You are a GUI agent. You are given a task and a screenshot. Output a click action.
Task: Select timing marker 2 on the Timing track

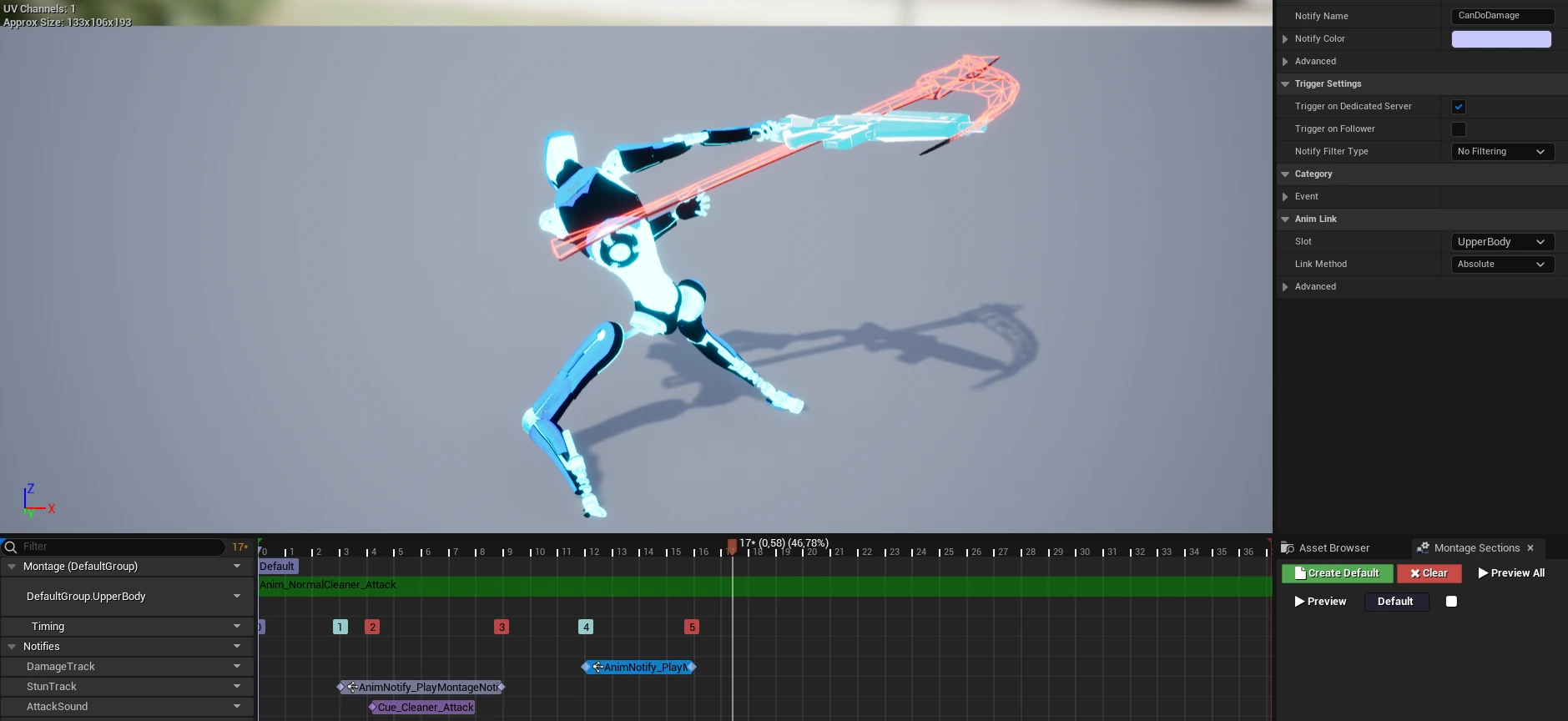(x=372, y=627)
